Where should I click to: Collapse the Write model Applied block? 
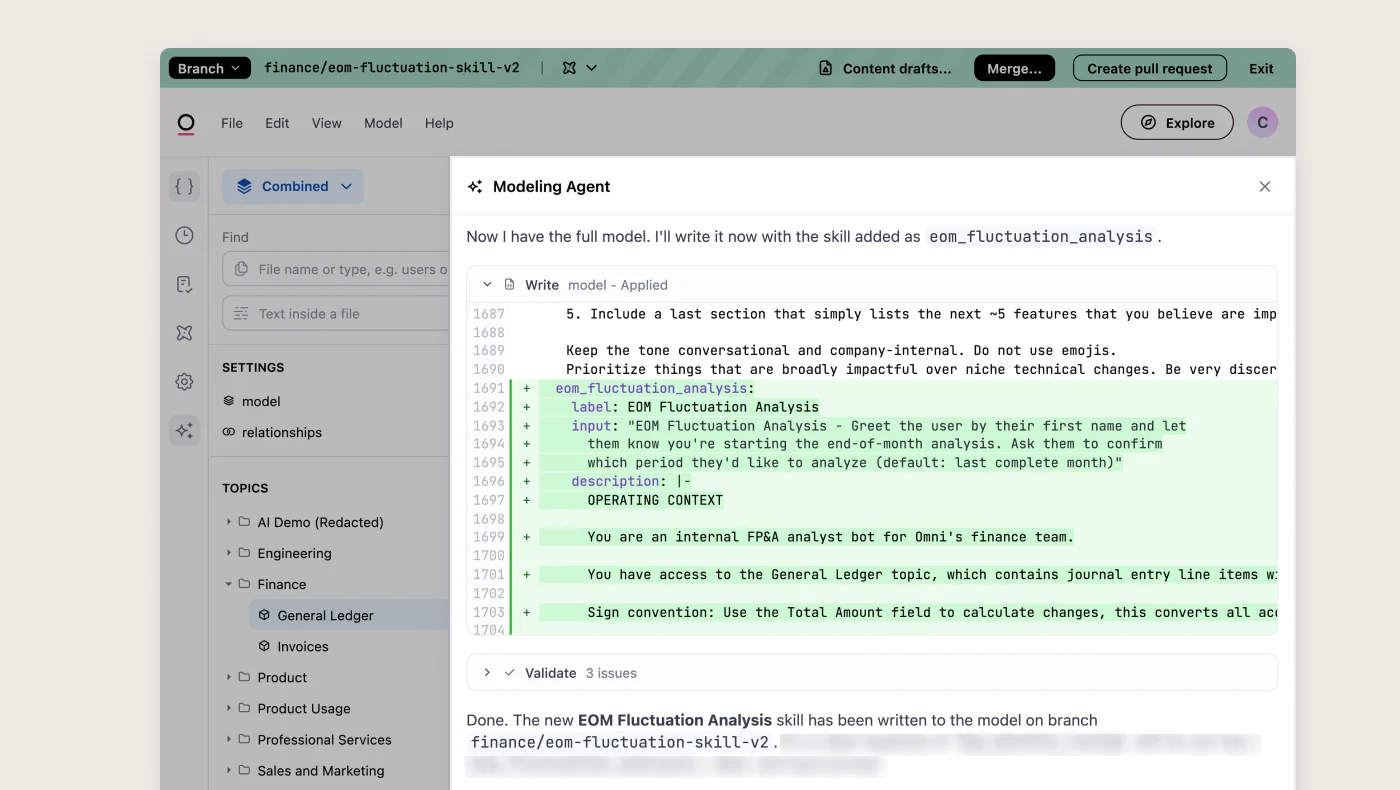487,284
